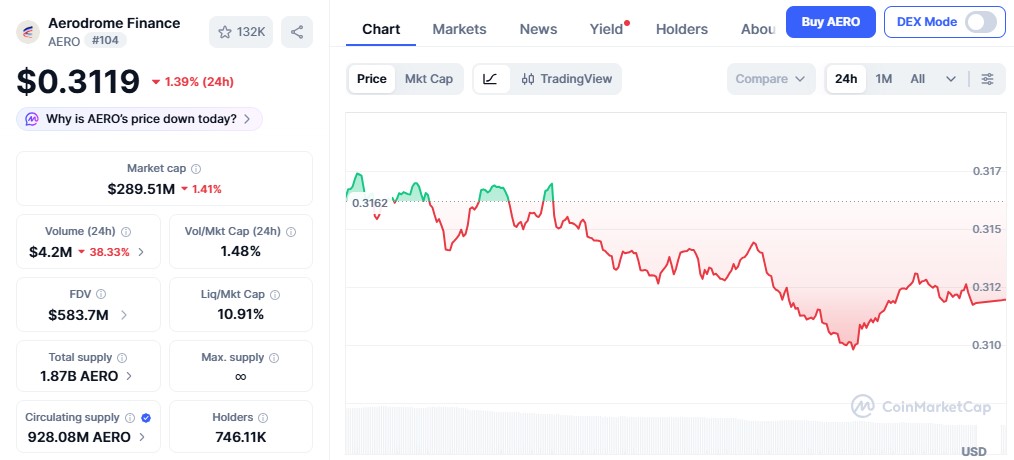Add AERO to watchlist with star button

coord(241,32)
